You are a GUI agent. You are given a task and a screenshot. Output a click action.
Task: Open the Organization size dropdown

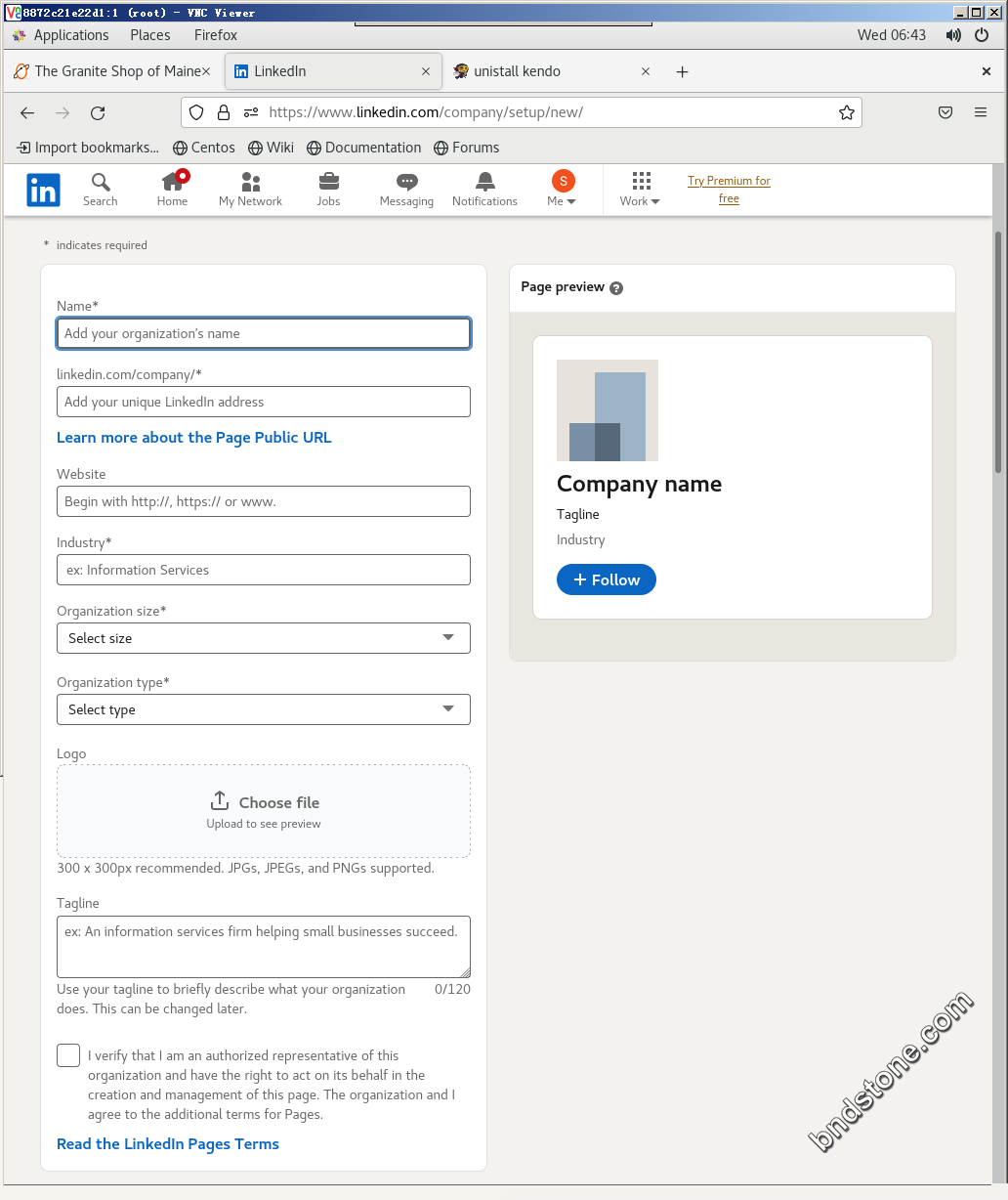pyautogui.click(x=264, y=638)
